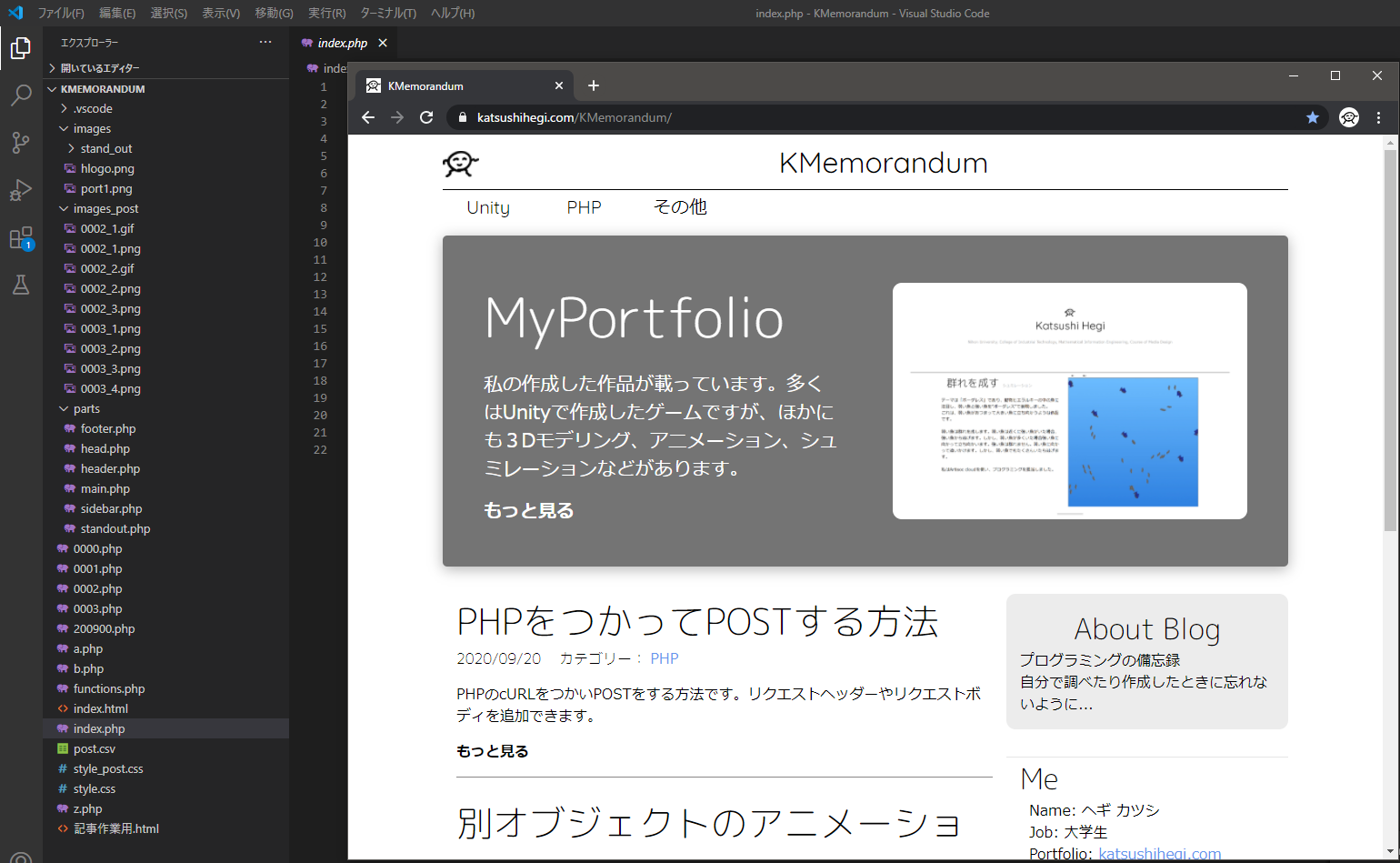
Task: Select the PHP navigation tab on site
Action: click(584, 207)
